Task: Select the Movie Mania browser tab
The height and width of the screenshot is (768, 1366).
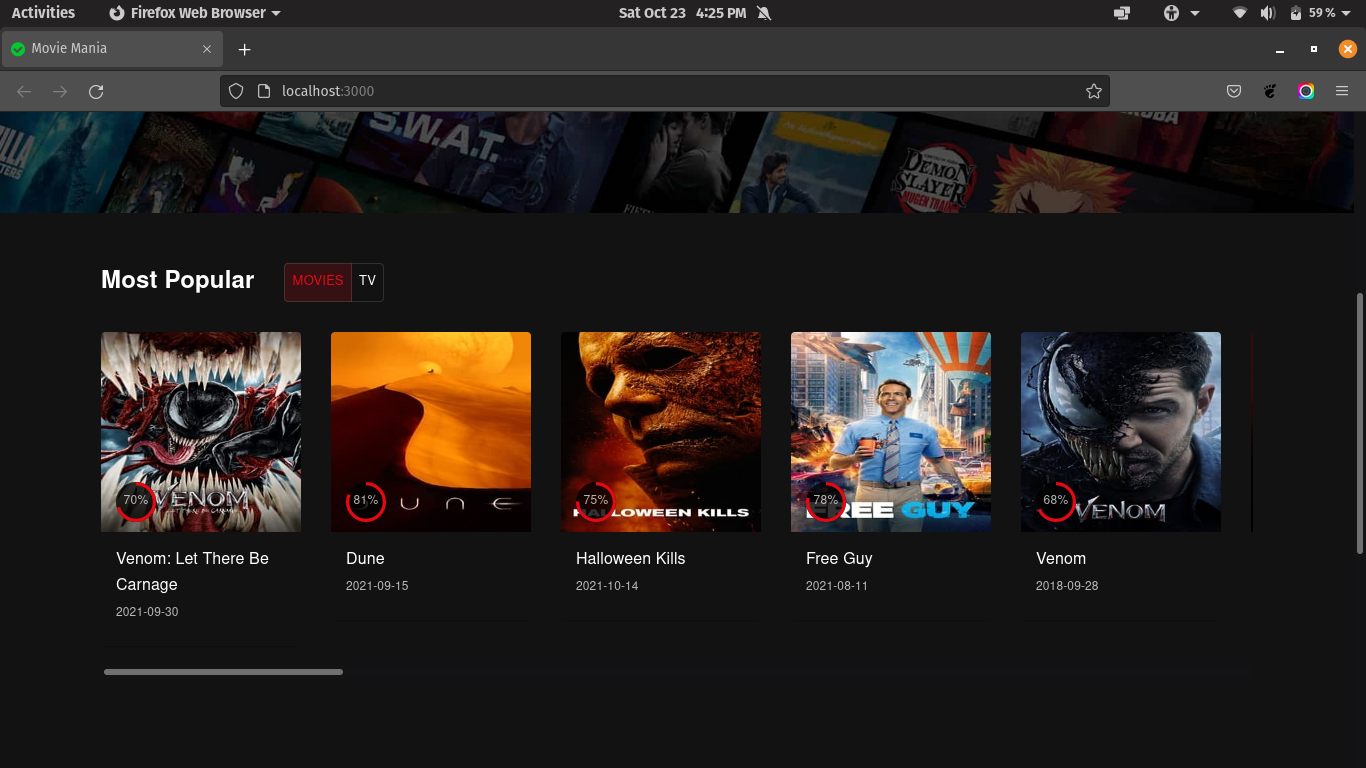Action: click(x=112, y=49)
